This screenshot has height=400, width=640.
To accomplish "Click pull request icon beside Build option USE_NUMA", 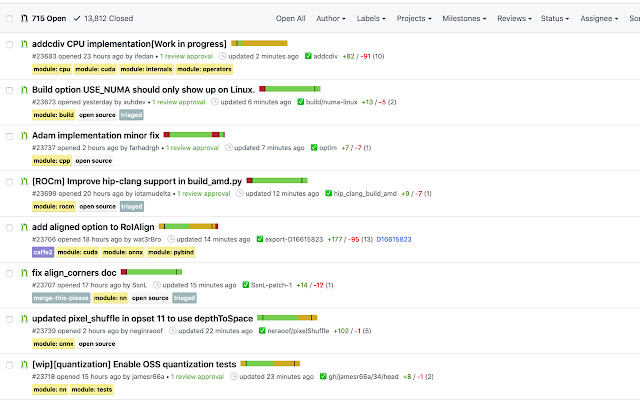I will (x=24, y=89).
